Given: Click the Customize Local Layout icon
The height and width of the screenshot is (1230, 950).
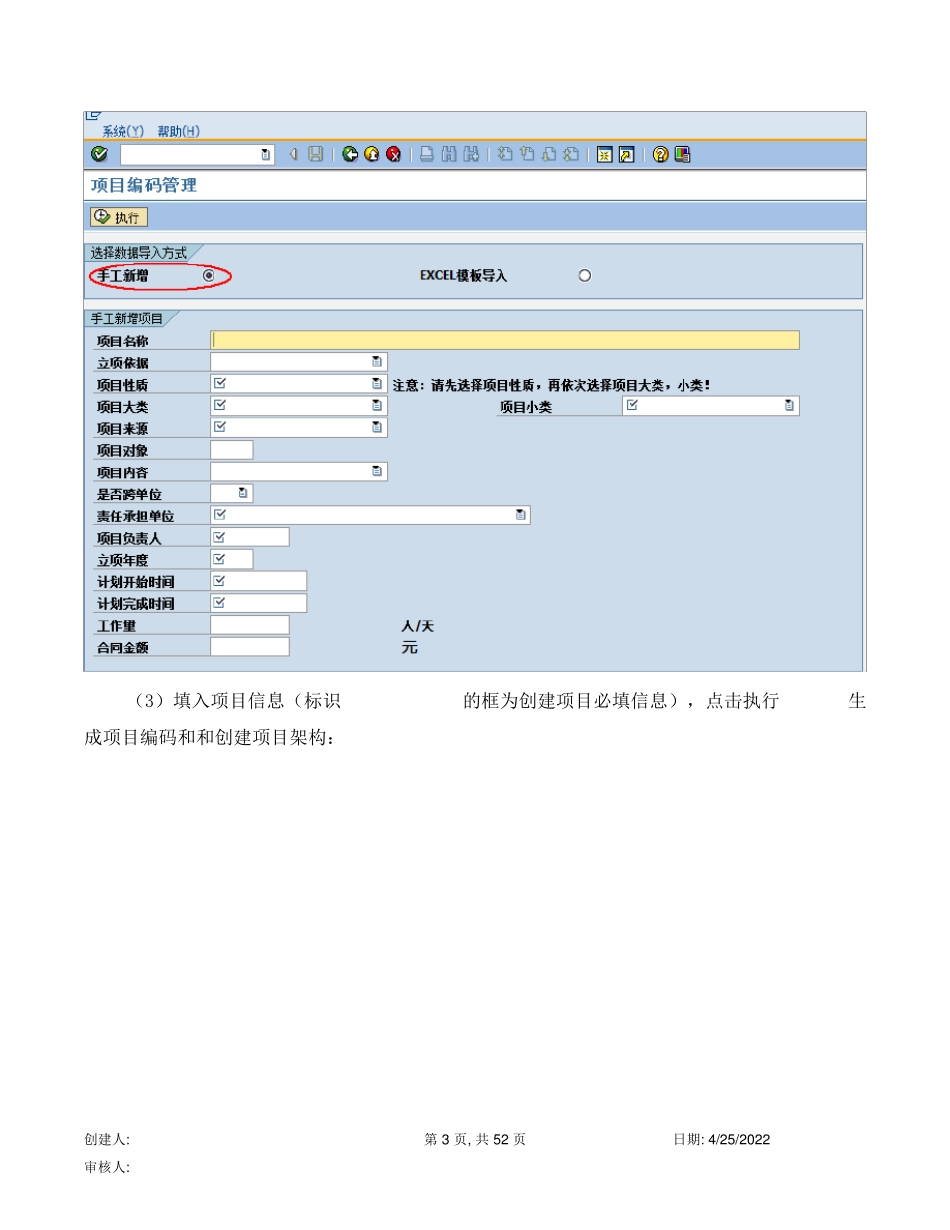Looking at the screenshot, I should (x=682, y=154).
